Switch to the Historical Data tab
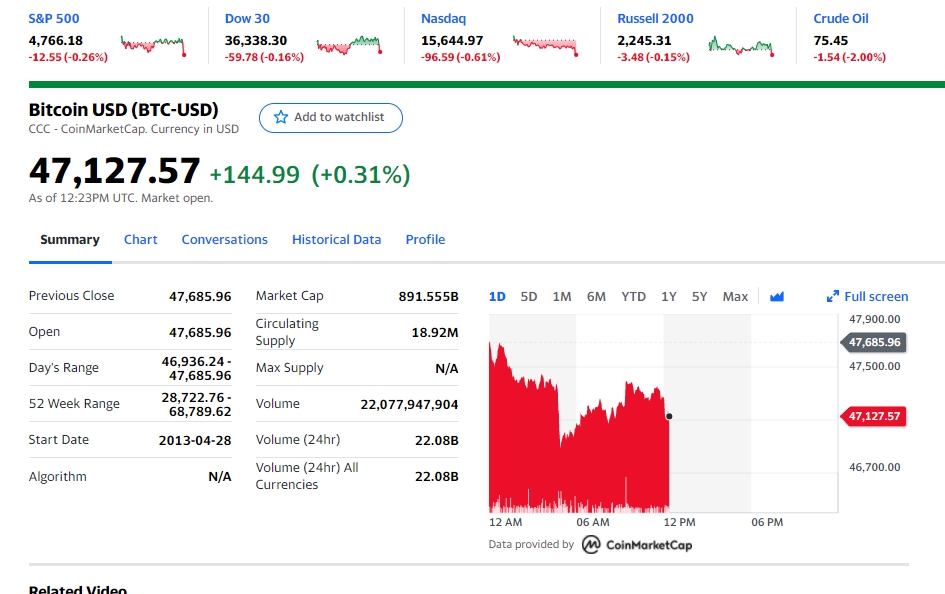This screenshot has width=945, height=594. click(x=336, y=240)
